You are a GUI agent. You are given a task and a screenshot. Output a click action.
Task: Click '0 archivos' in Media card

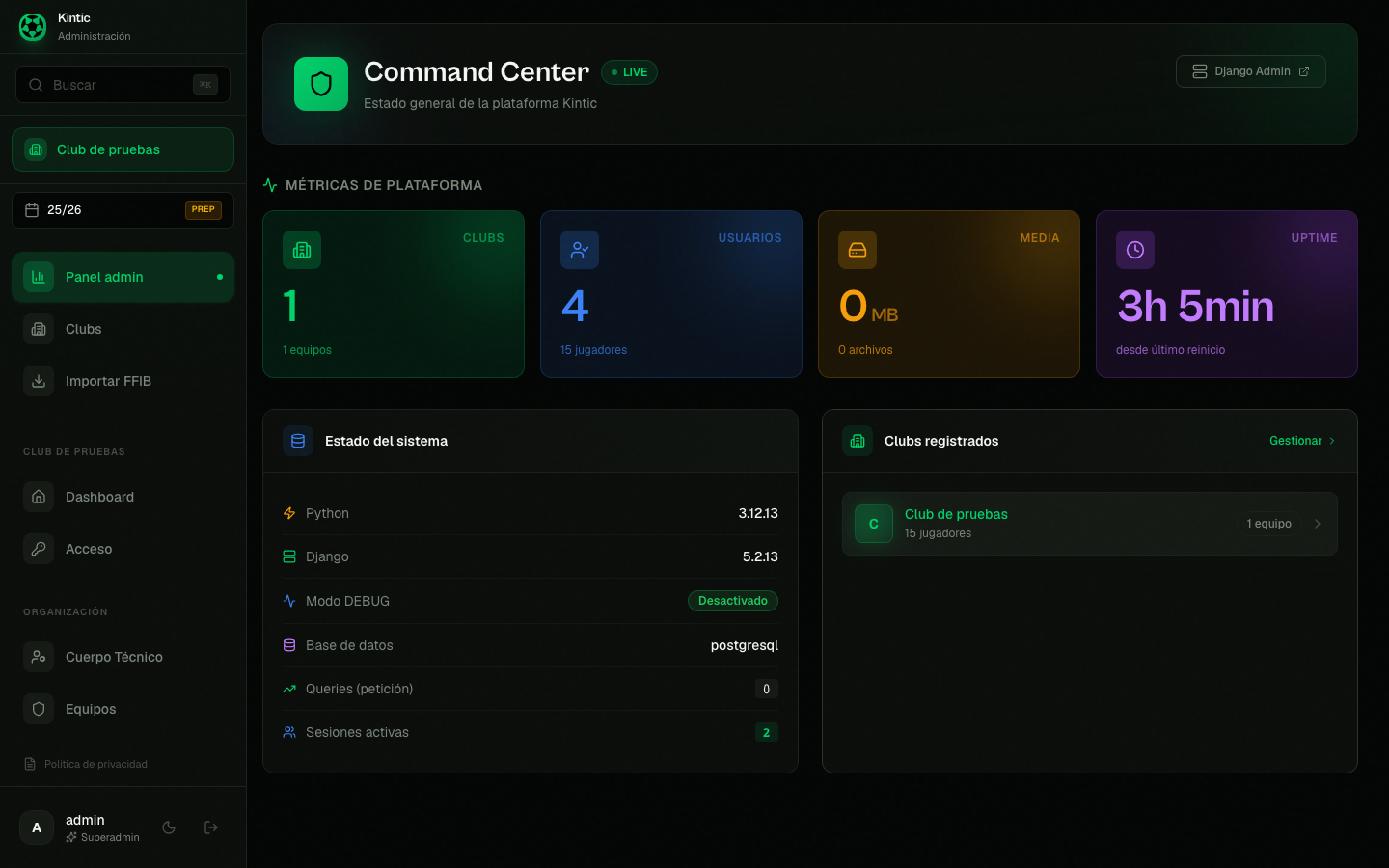[865, 350]
